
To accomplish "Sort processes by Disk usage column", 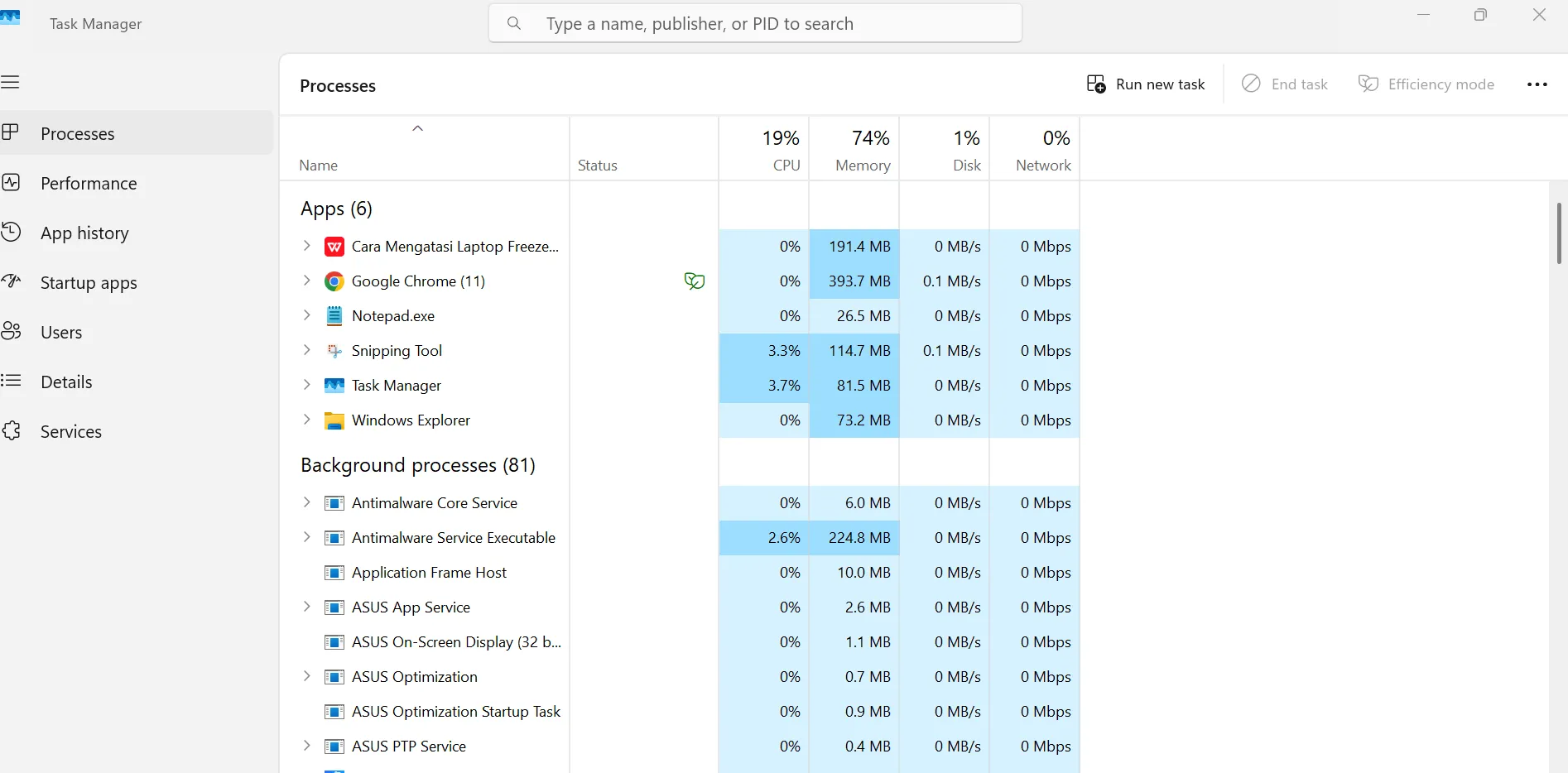I will click(945, 148).
